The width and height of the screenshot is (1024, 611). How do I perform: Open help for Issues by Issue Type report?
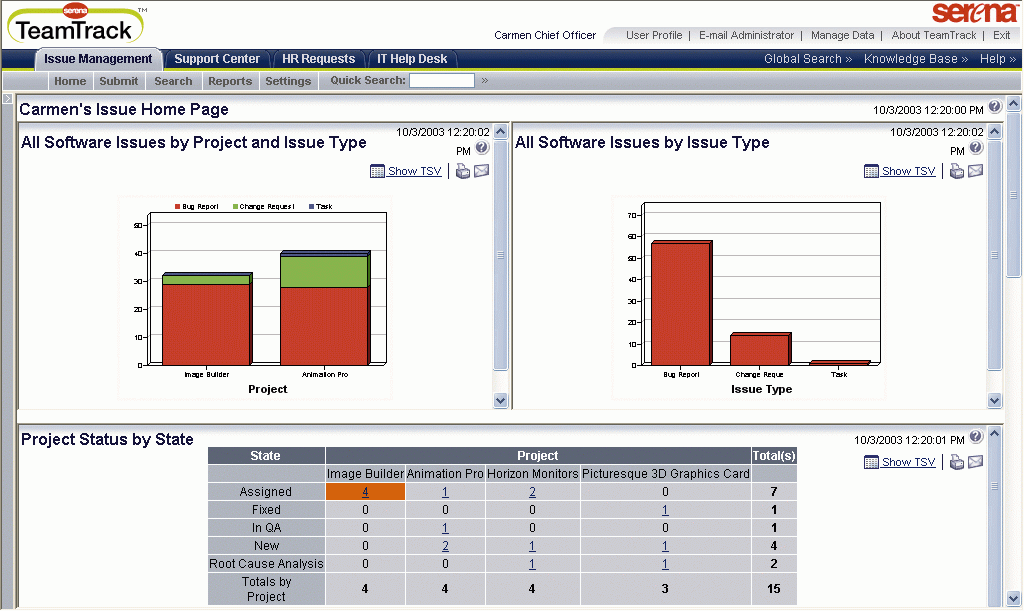(976, 148)
